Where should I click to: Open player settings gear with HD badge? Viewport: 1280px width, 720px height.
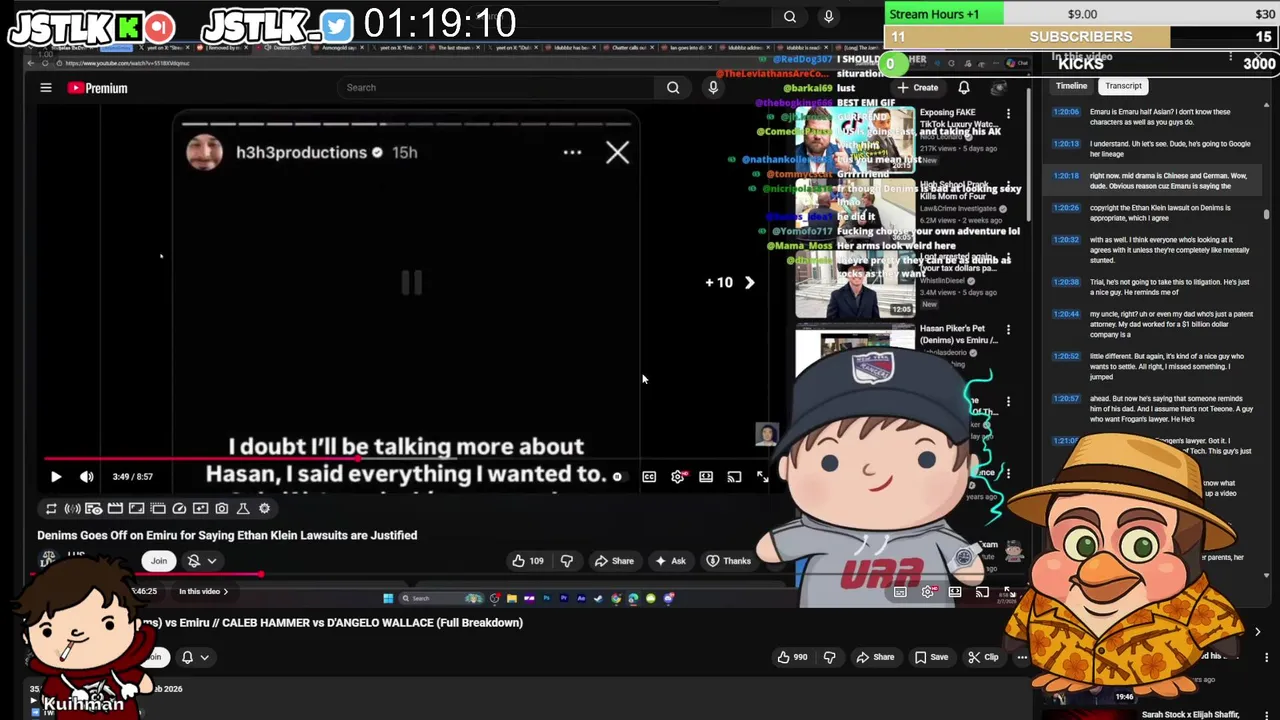point(678,477)
